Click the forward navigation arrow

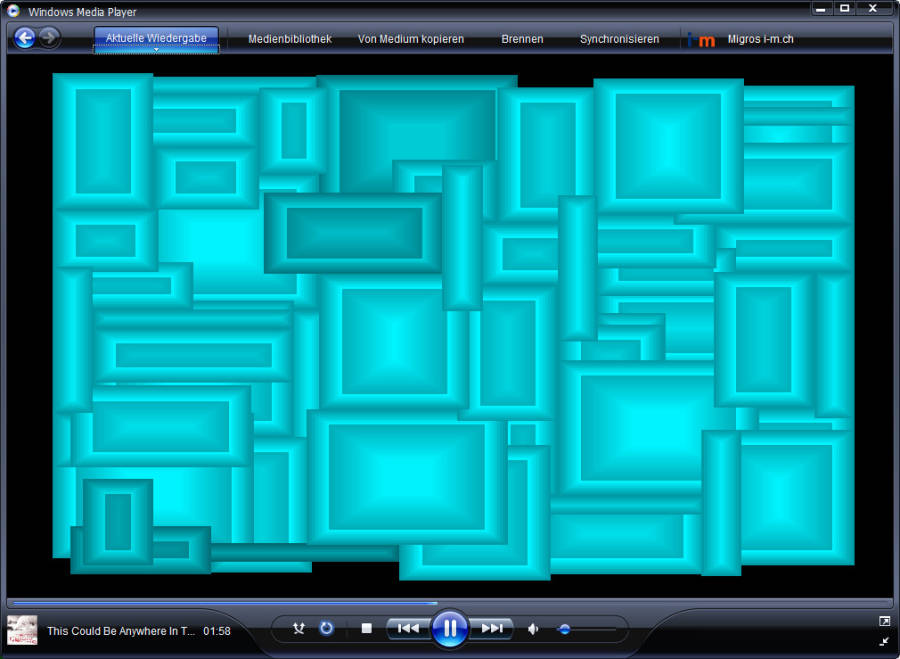[50, 39]
